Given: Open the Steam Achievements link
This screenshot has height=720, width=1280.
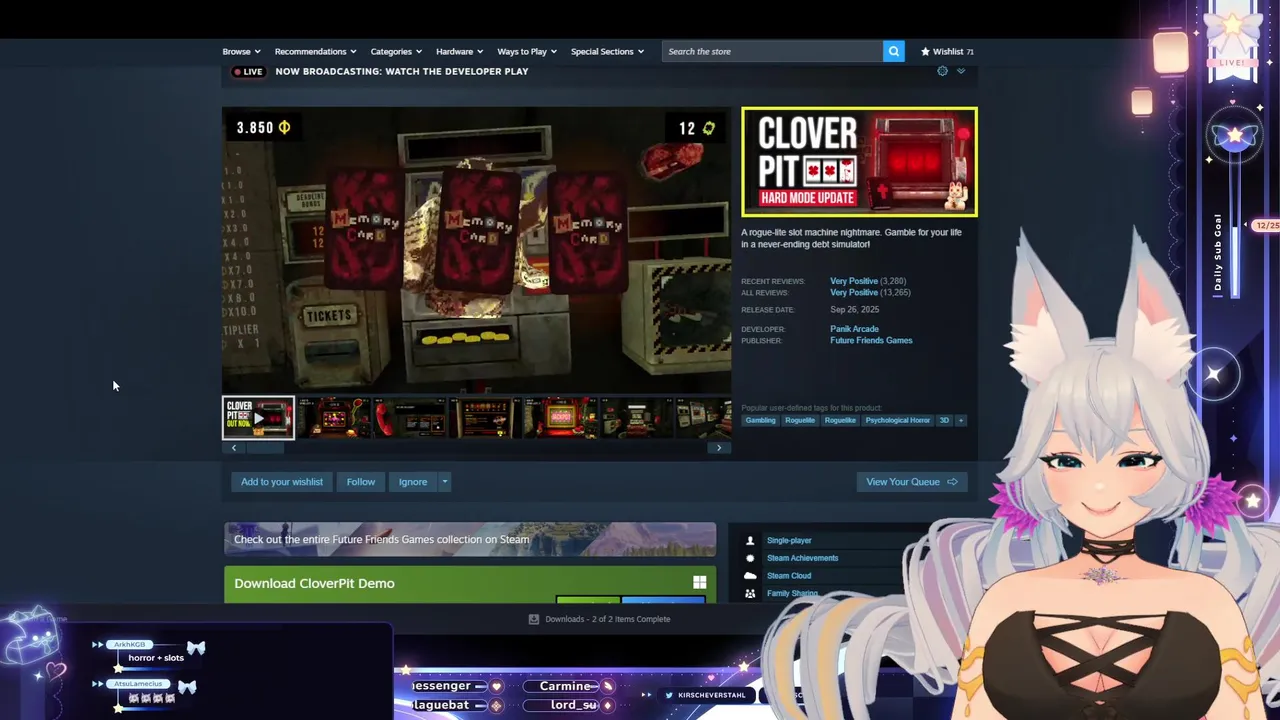Looking at the screenshot, I should 802,558.
